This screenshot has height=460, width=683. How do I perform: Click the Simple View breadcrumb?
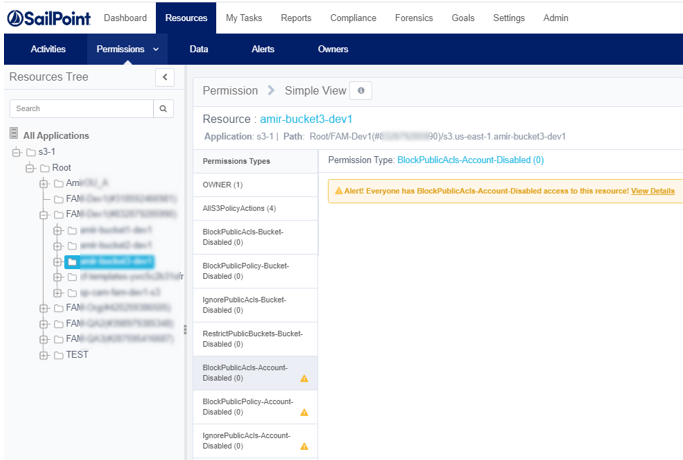315,91
